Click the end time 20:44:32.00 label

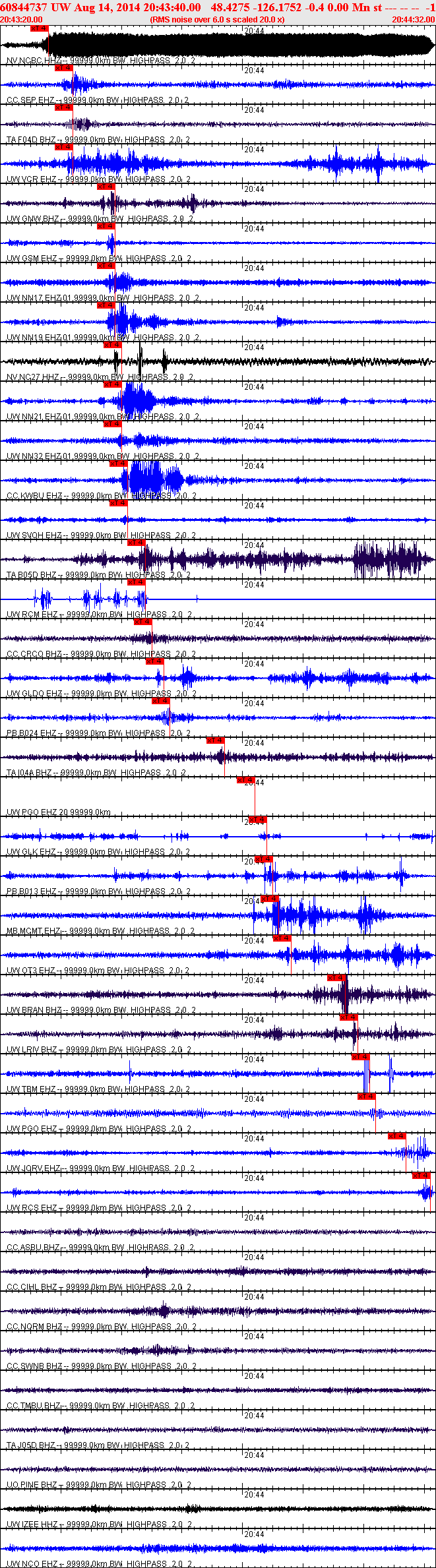coord(413,20)
